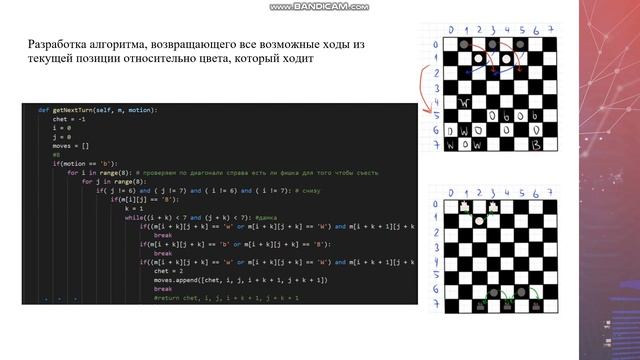Click code line "if(motion == 'b'):"
Screen dimensions: 640x360
(85, 164)
